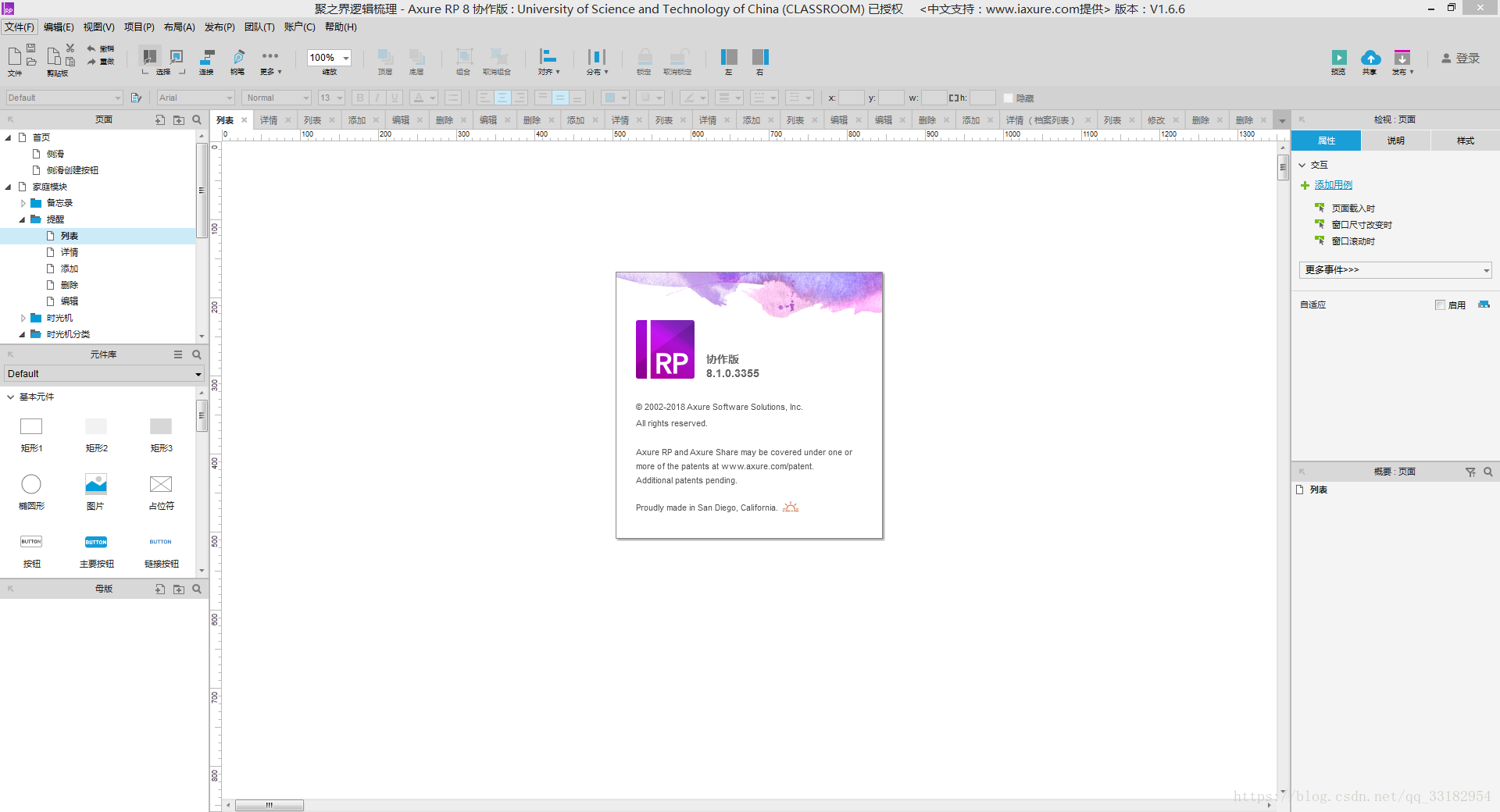Screen dimensions: 1500x812
Task: Toggle underline formatting
Action: click(x=395, y=98)
